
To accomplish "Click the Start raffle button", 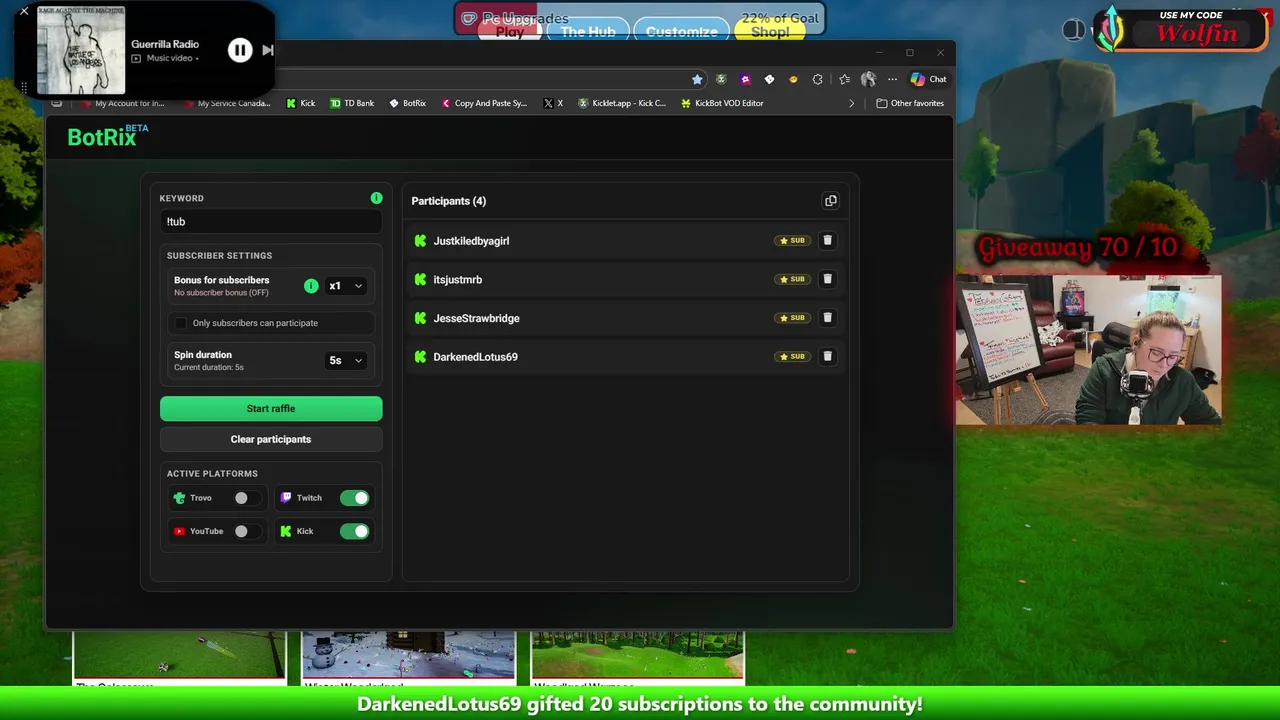I will pyautogui.click(x=271, y=408).
